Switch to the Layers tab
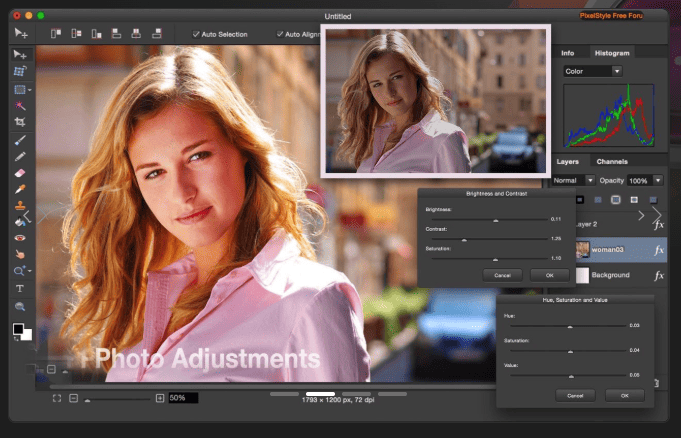Viewport: 681px width, 438px height. point(568,162)
